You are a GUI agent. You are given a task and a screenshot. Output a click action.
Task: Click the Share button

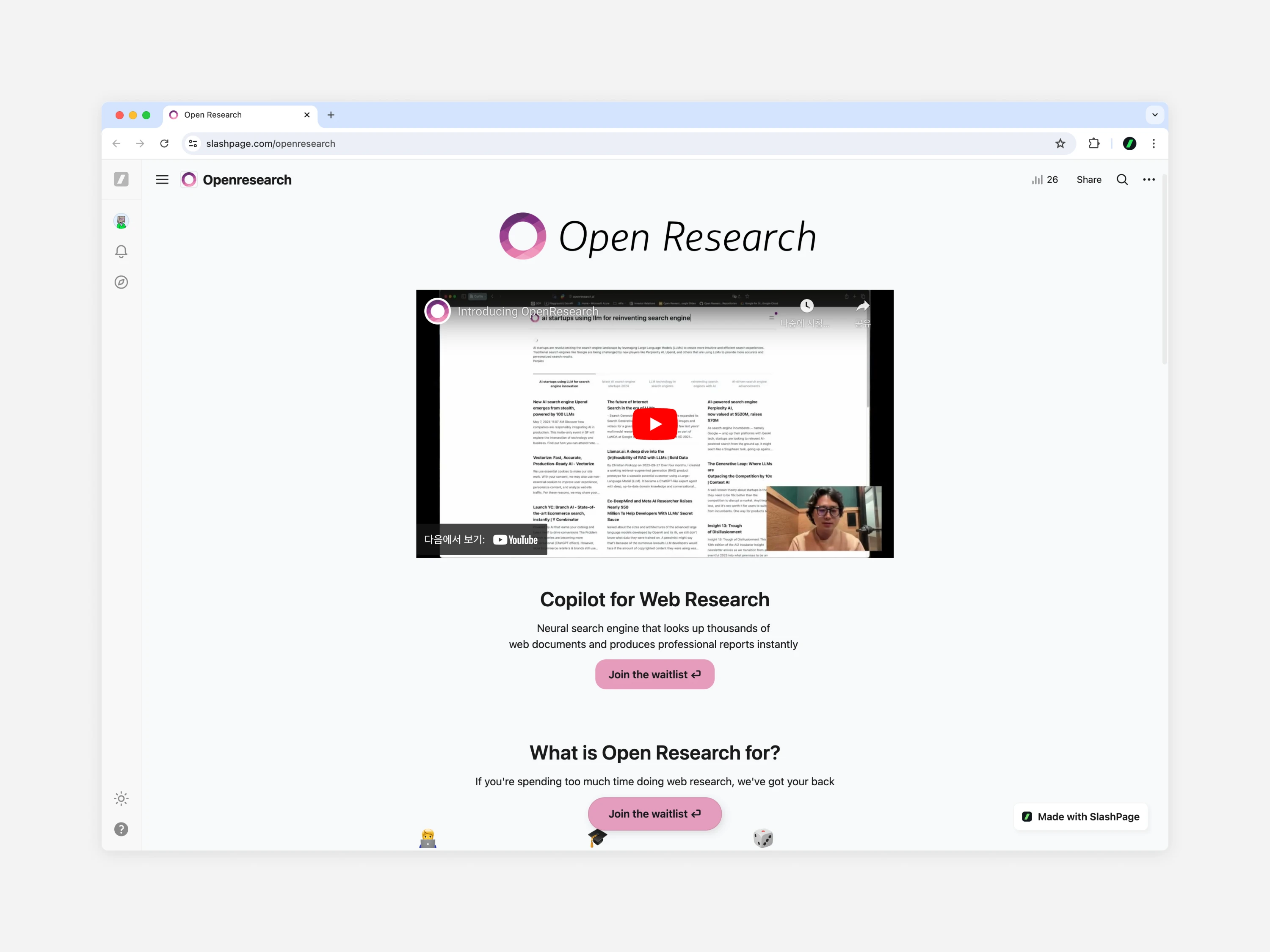pyautogui.click(x=1088, y=180)
